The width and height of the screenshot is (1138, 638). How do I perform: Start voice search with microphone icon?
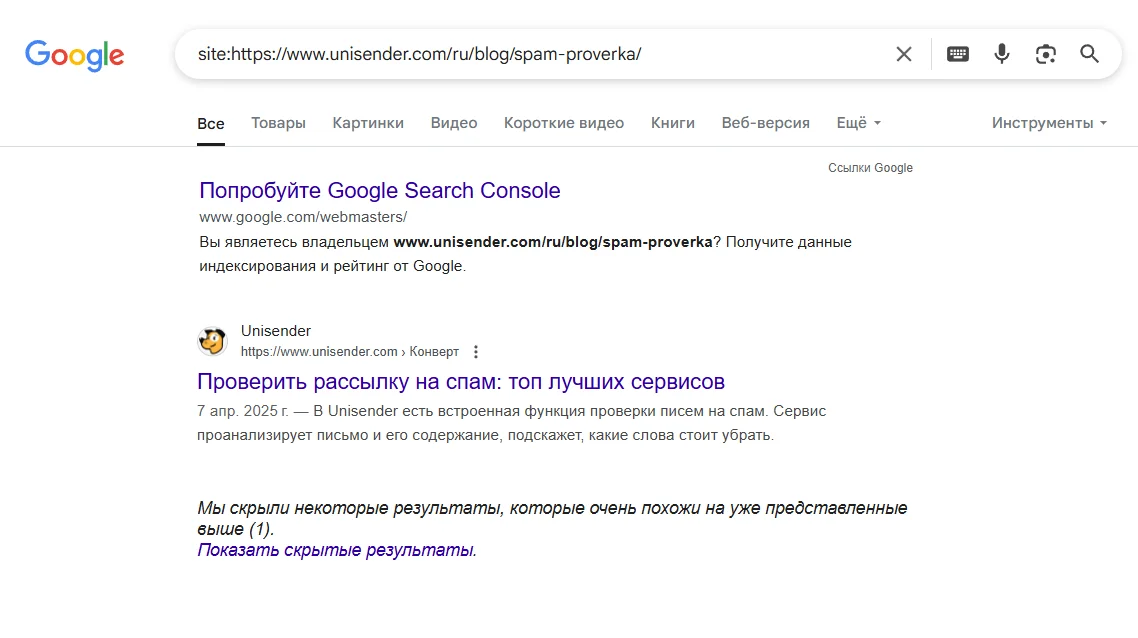[1002, 54]
